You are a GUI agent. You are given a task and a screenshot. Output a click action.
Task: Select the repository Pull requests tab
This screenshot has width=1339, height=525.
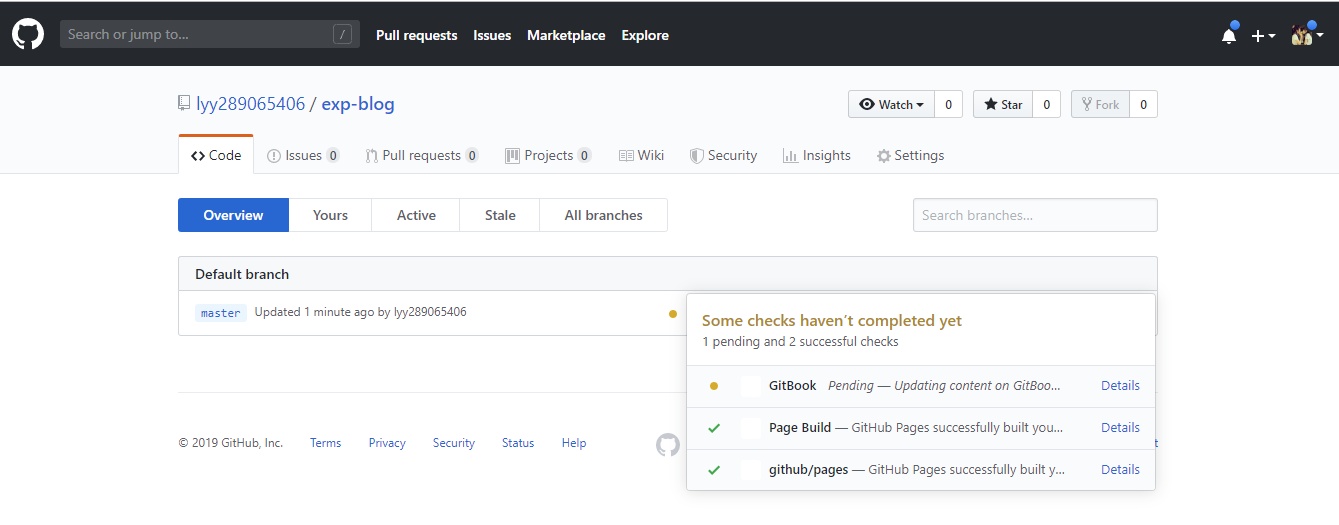pyautogui.click(x=421, y=155)
